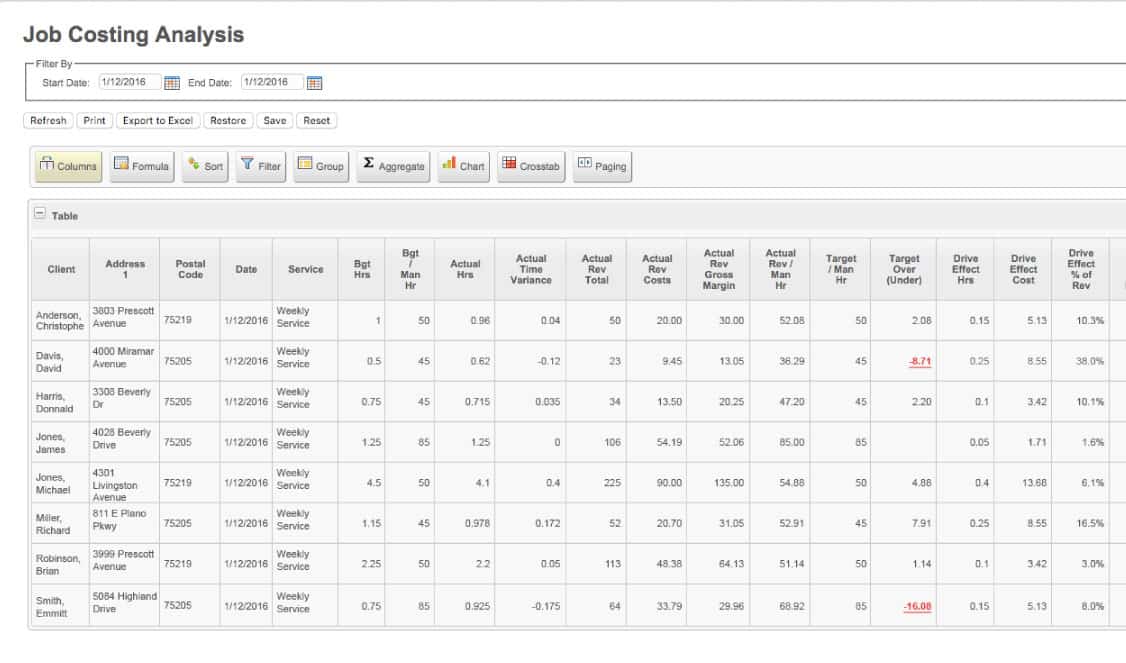Click the Actual Rev Total column header
1126x663 pixels.
[596, 269]
